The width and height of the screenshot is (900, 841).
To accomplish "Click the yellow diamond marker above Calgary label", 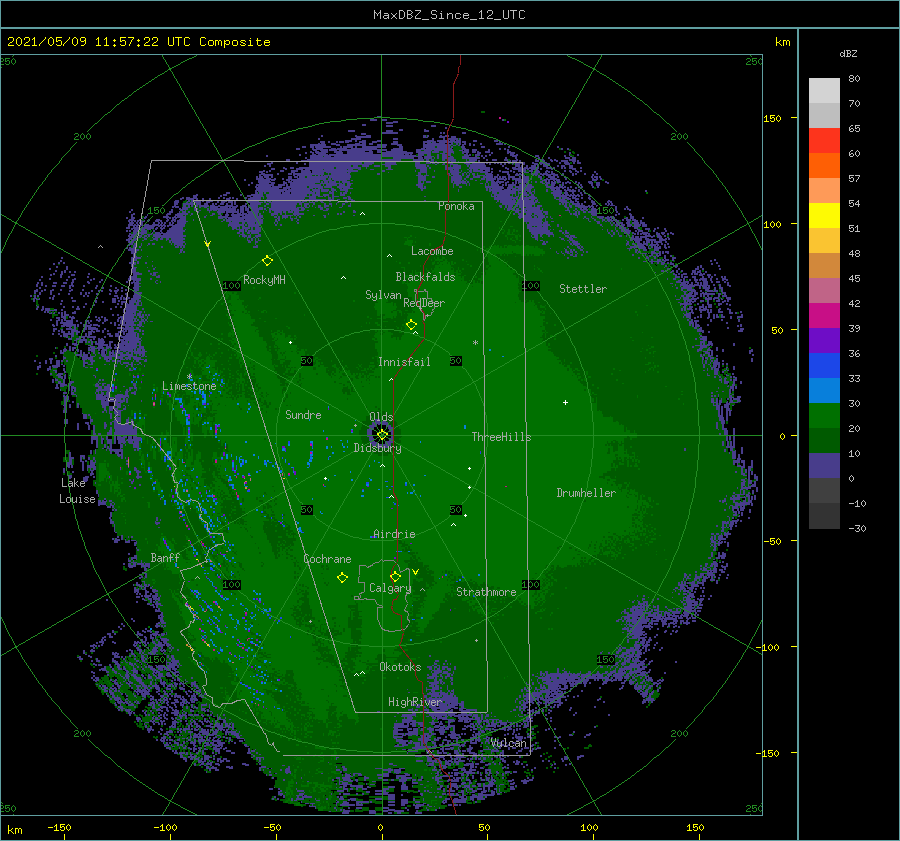I will point(395,576).
